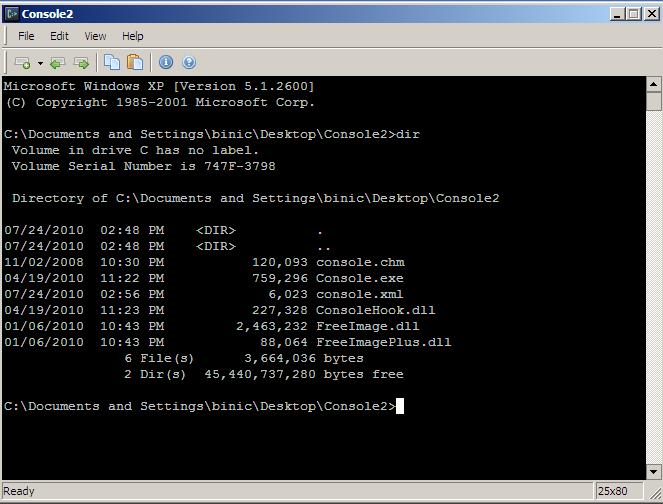Click the FreeImage.dll file name
The height and width of the screenshot is (504, 663).
pyautogui.click(x=367, y=326)
